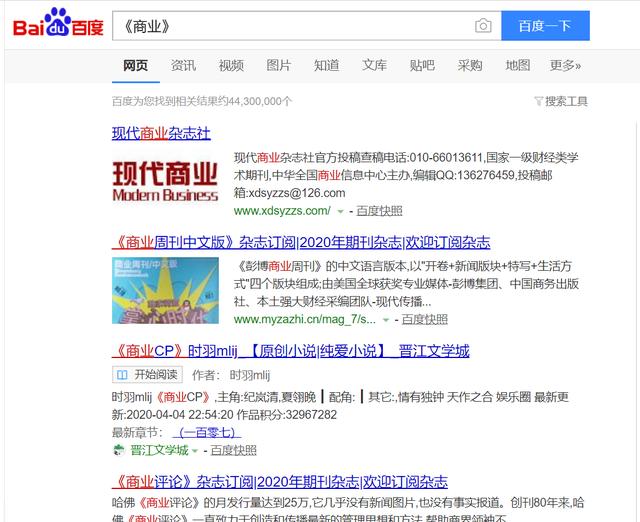
Task: Click the 现代商业 Modern Business thumbnail
Action: point(165,181)
